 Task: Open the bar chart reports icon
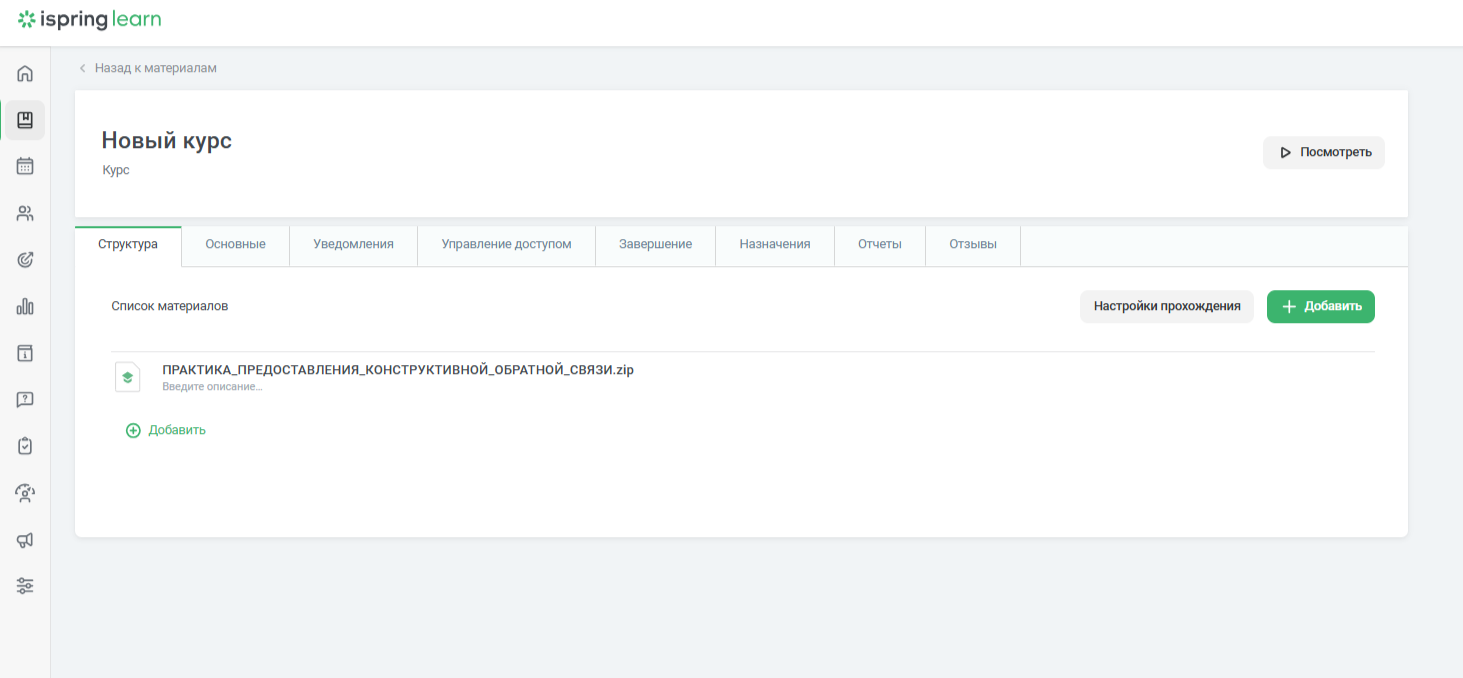[25, 306]
